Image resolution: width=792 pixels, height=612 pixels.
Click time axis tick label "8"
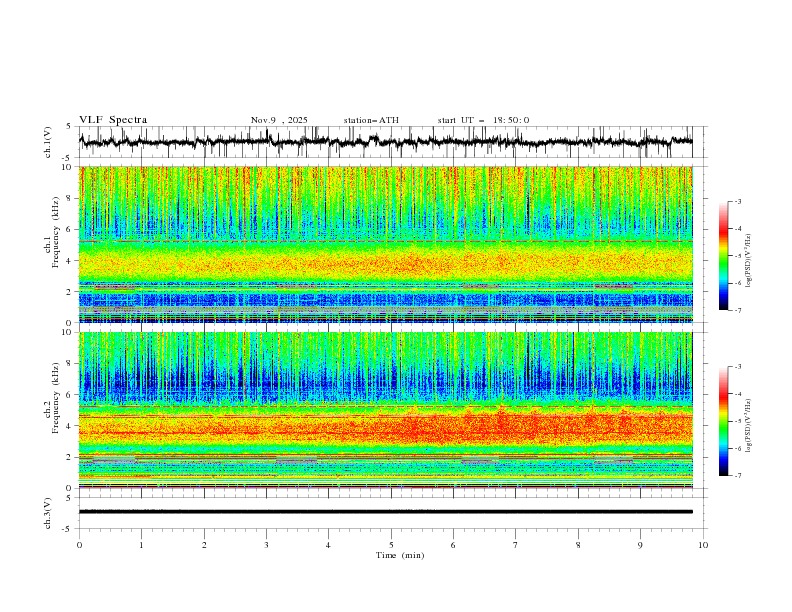pos(578,545)
